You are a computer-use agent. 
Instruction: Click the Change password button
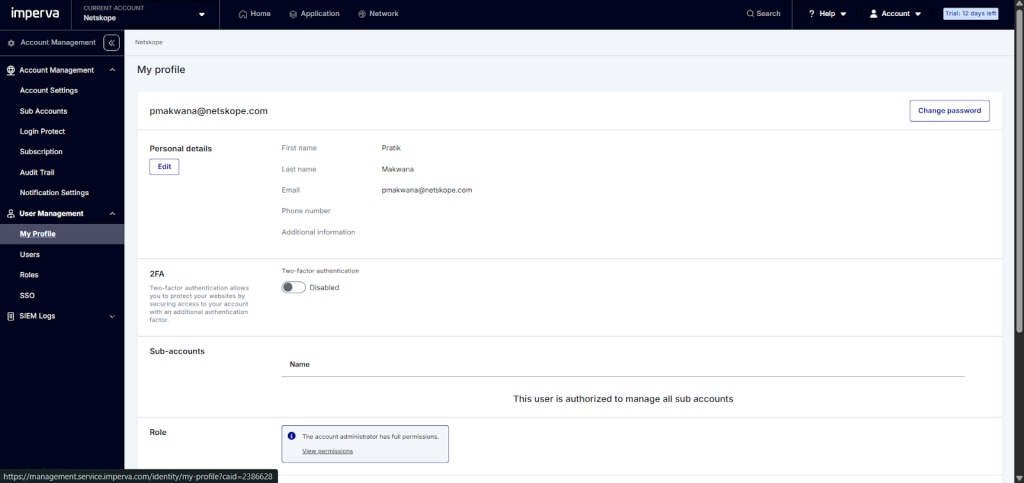(950, 111)
